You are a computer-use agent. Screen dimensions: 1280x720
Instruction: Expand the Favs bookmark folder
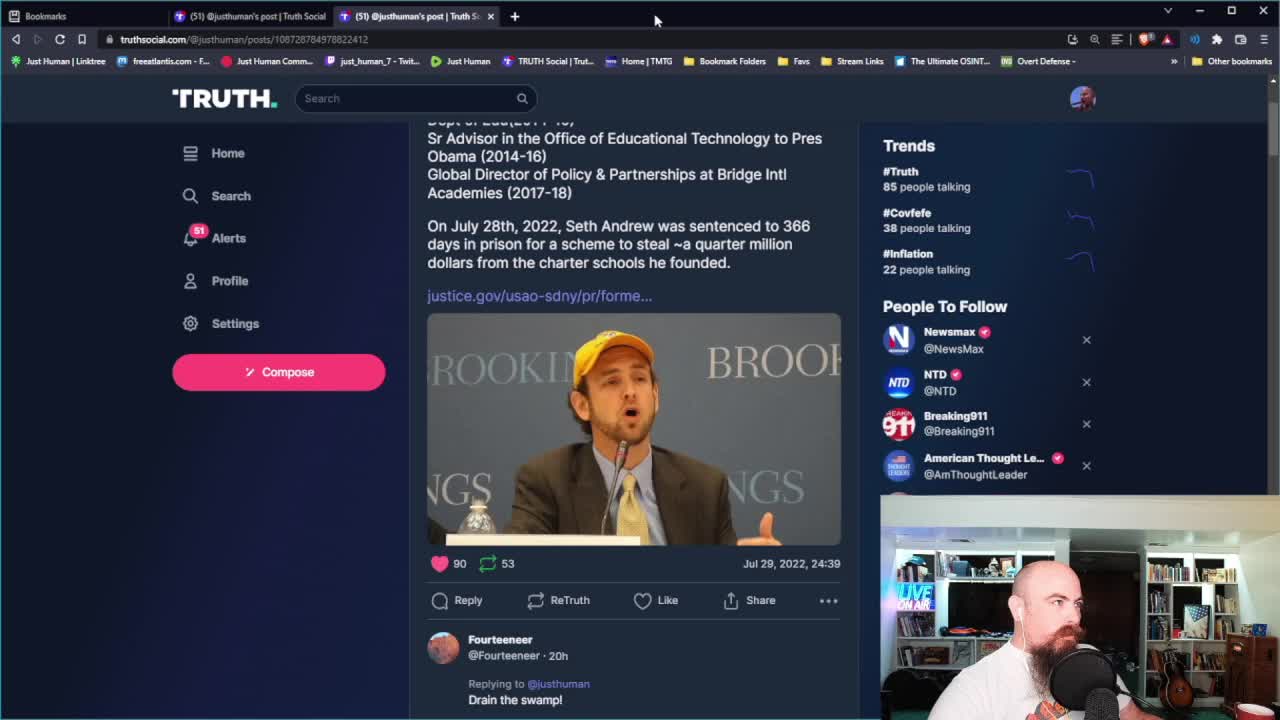click(794, 61)
